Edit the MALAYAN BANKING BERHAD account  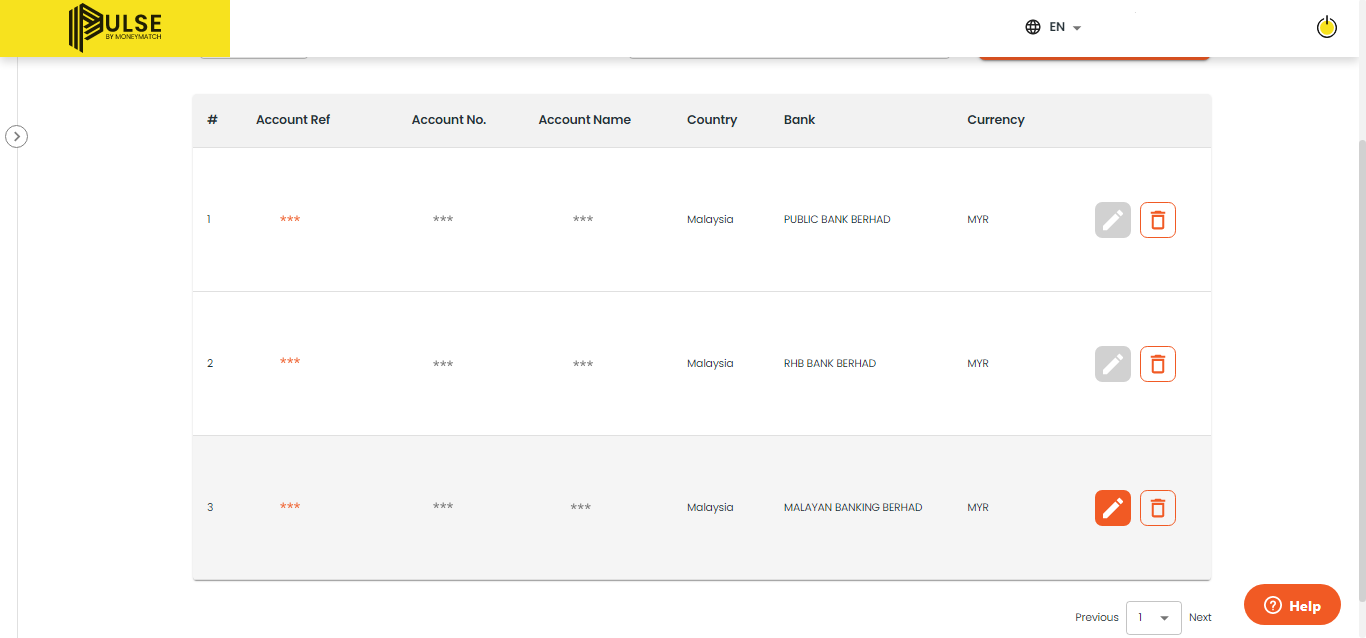[1113, 508]
